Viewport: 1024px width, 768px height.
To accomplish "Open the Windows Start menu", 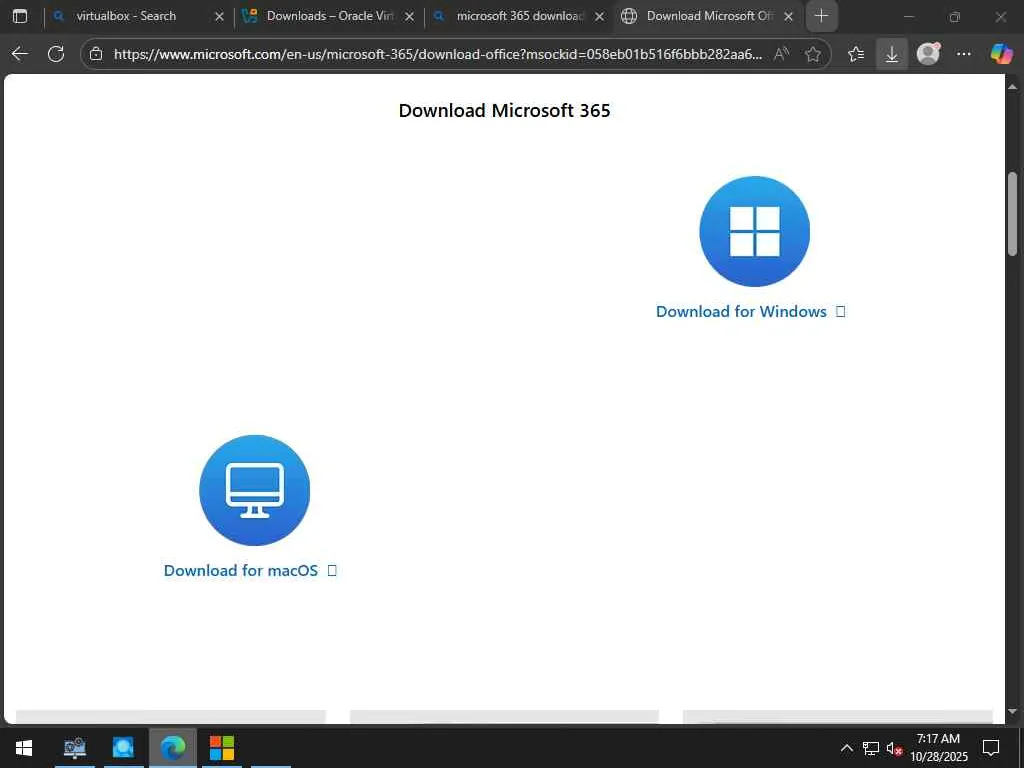I will (x=24, y=748).
